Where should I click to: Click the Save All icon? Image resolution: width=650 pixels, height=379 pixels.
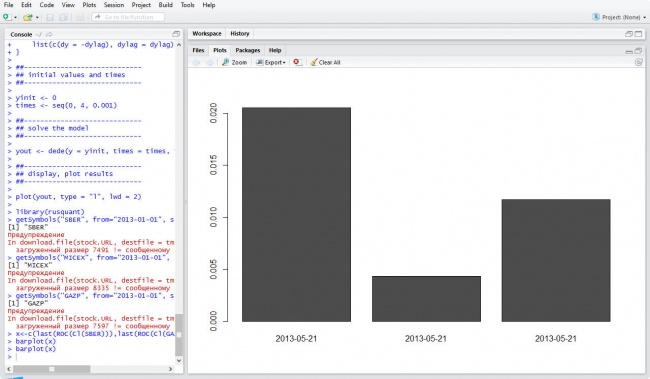[63, 17]
